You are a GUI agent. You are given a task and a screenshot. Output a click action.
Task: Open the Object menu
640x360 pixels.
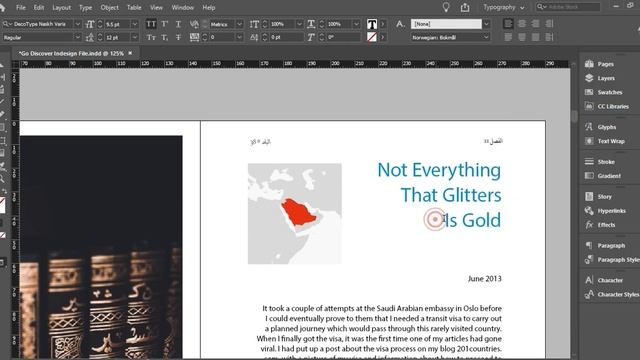tap(109, 7)
